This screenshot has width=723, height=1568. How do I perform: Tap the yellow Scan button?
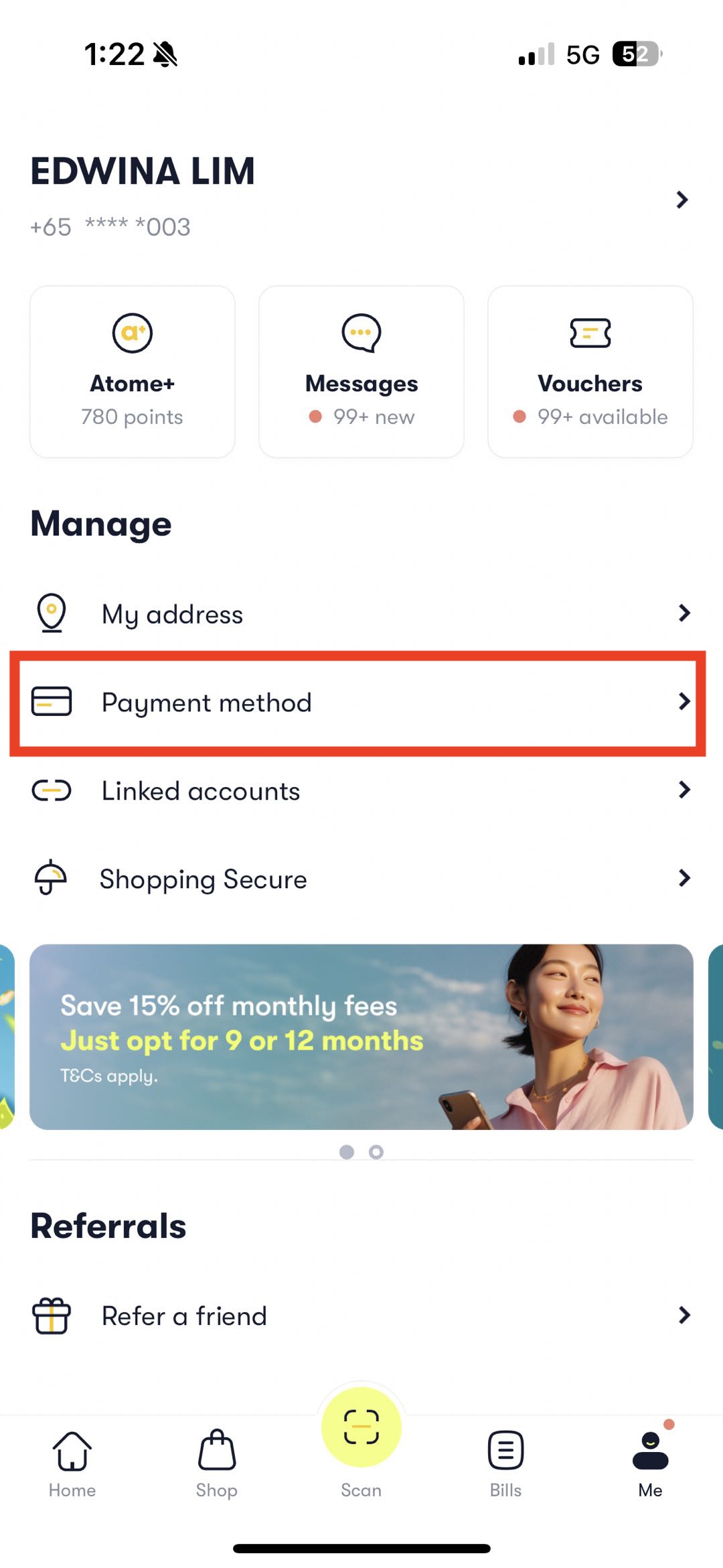pos(361,1427)
